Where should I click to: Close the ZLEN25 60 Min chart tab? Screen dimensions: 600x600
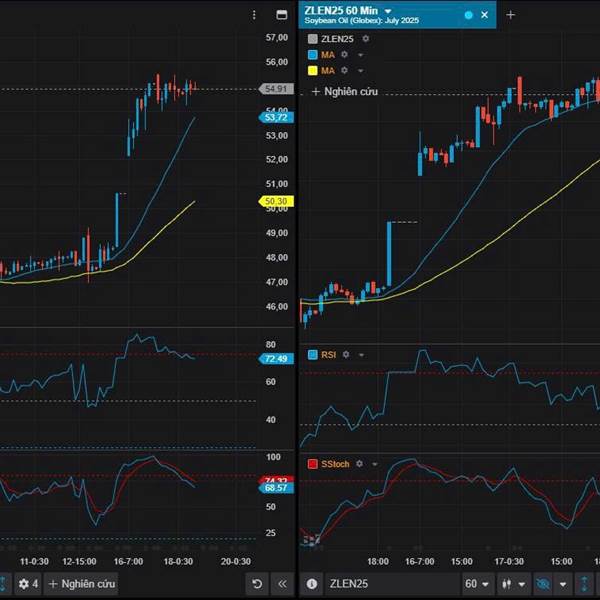pyautogui.click(x=484, y=15)
